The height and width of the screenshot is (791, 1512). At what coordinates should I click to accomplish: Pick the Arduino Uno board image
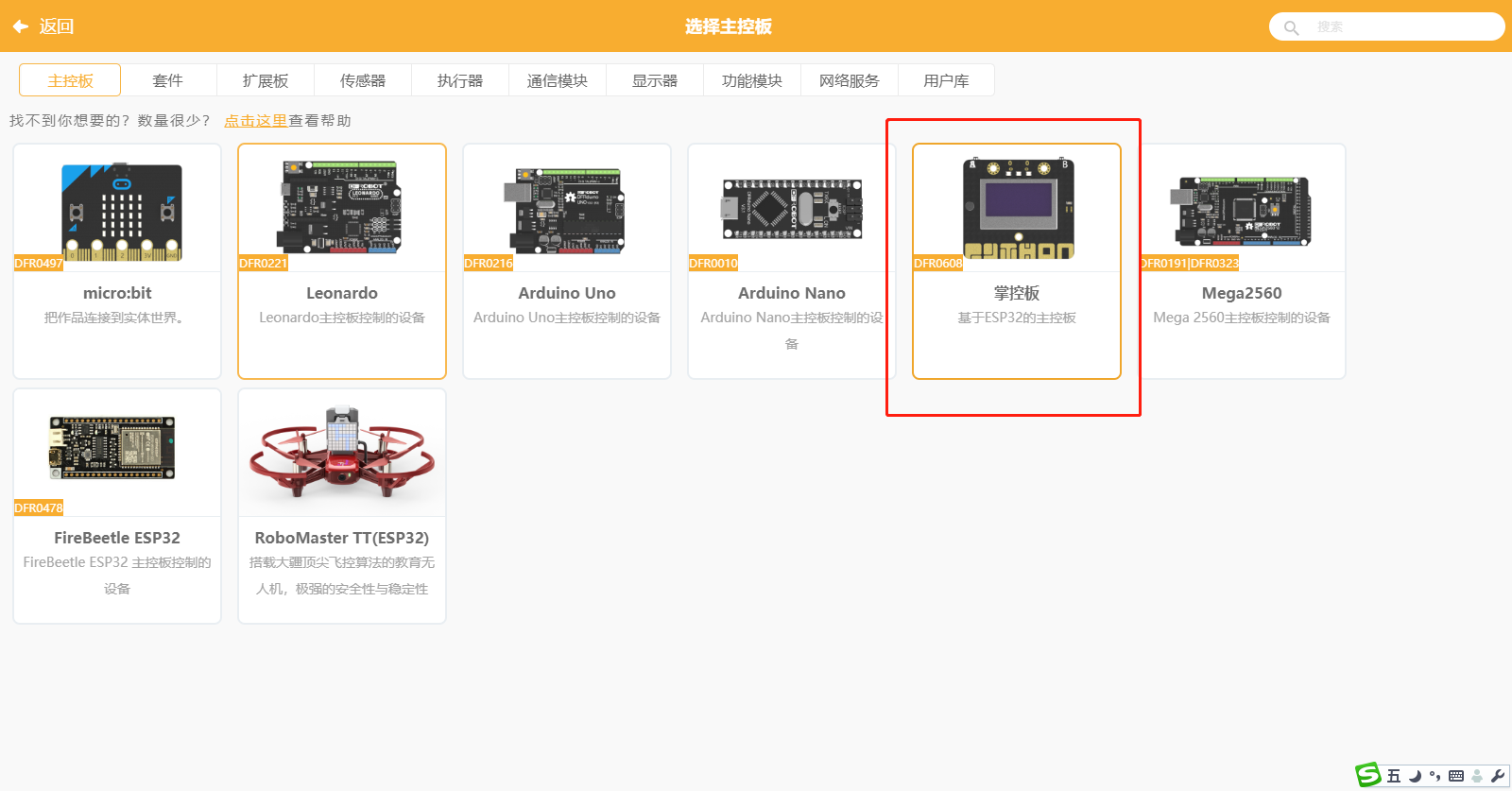pyautogui.click(x=564, y=211)
